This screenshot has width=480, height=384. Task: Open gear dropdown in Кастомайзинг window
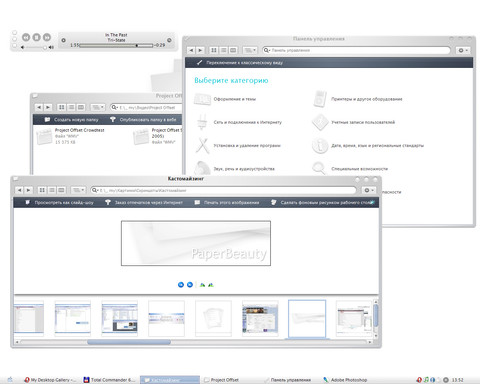369,190
